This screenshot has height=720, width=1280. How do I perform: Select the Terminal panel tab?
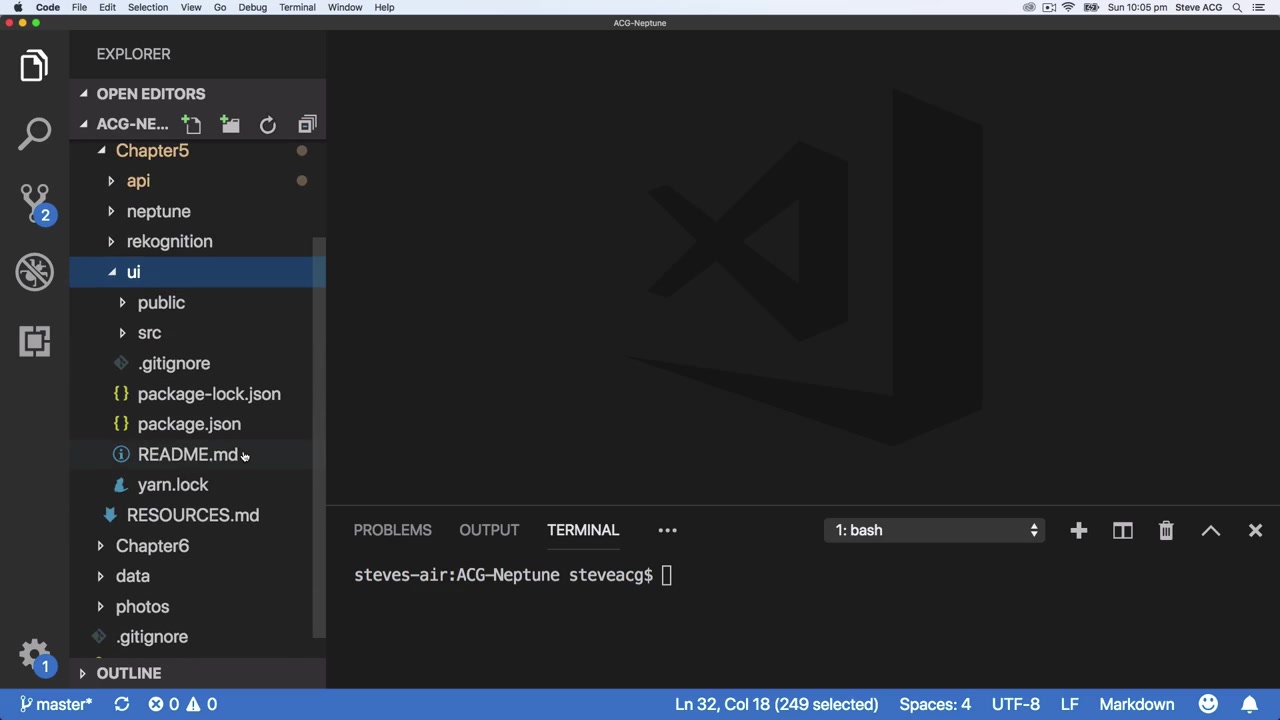coord(583,530)
